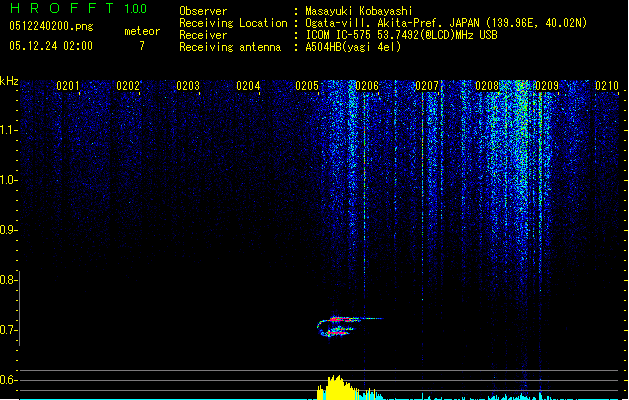Click the Receiving Location label
Viewport: 629px width, 400px height.
coord(233,23)
